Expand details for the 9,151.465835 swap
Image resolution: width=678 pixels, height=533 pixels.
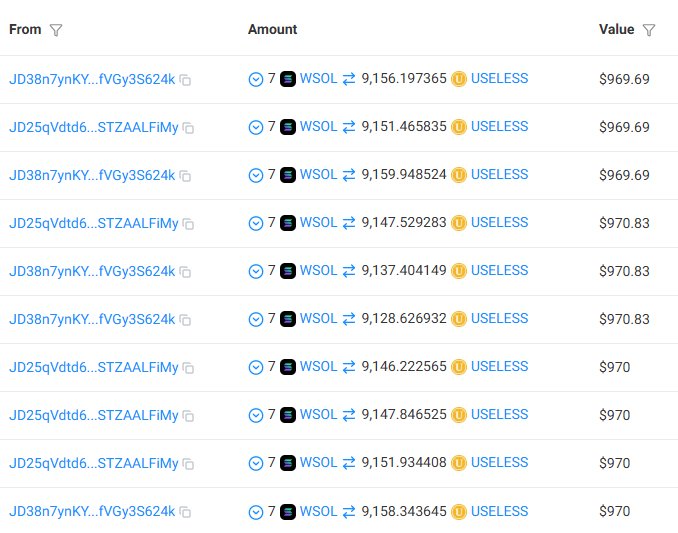(256, 128)
